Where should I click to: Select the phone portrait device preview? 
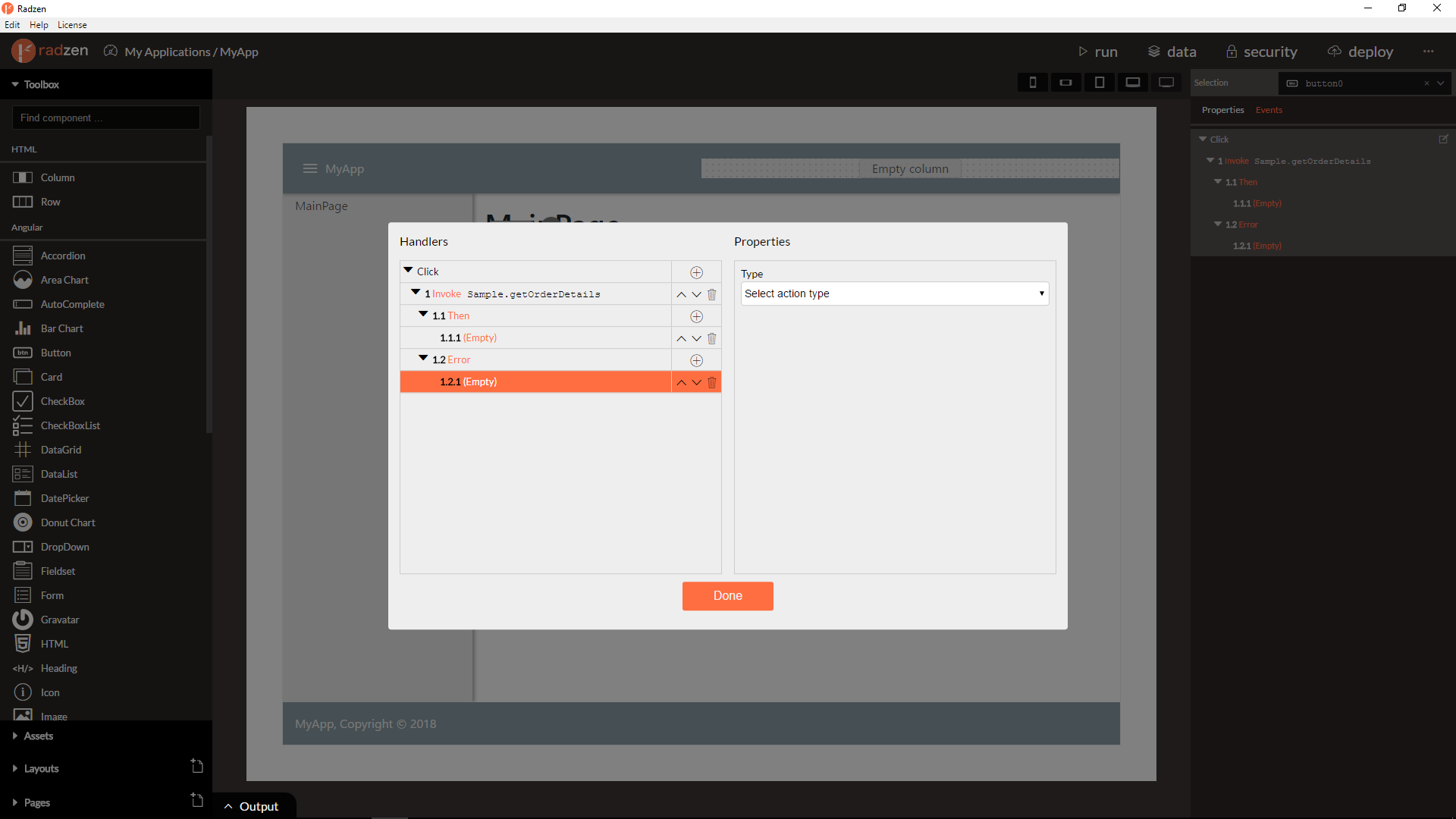click(x=1032, y=83)
